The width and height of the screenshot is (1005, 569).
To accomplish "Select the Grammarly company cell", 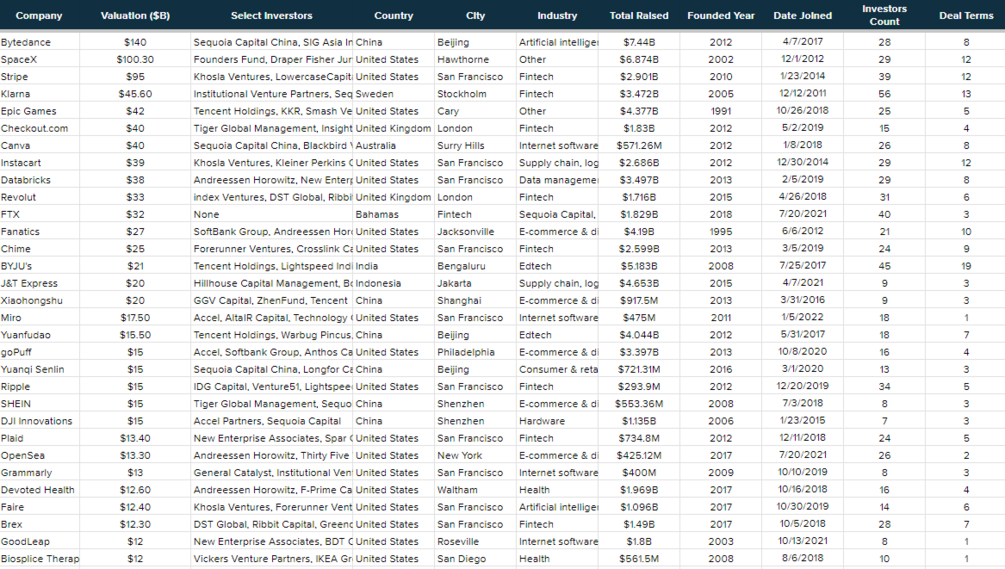I will pos(40,474).
